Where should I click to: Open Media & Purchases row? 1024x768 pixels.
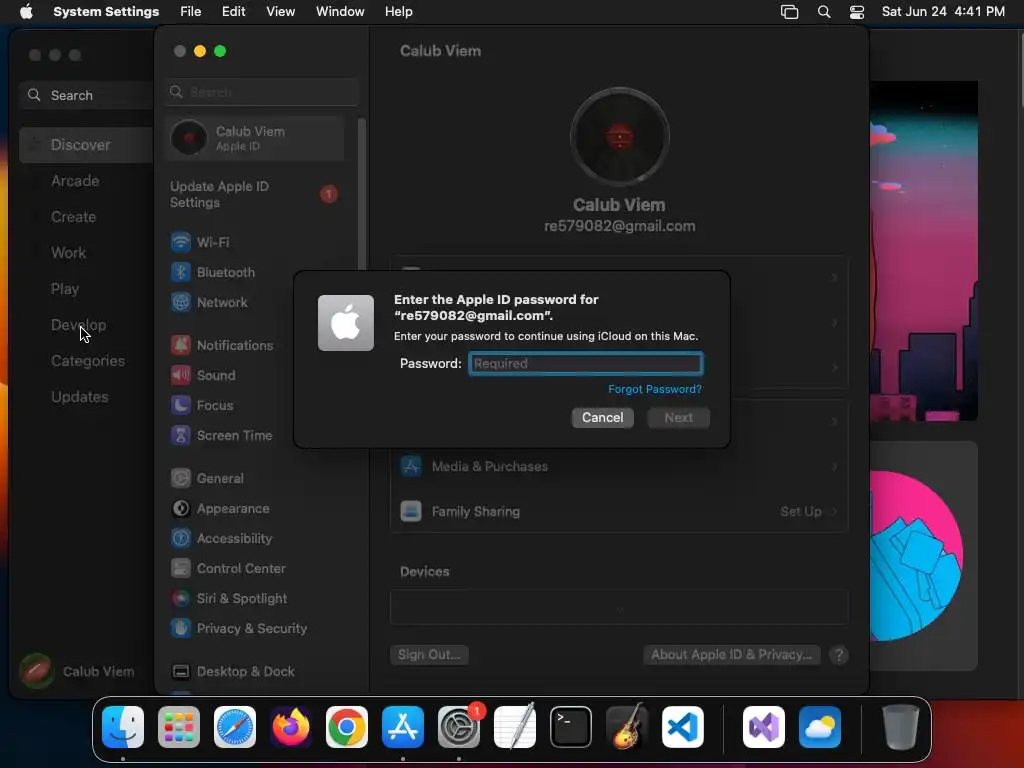tap(619, 466)
